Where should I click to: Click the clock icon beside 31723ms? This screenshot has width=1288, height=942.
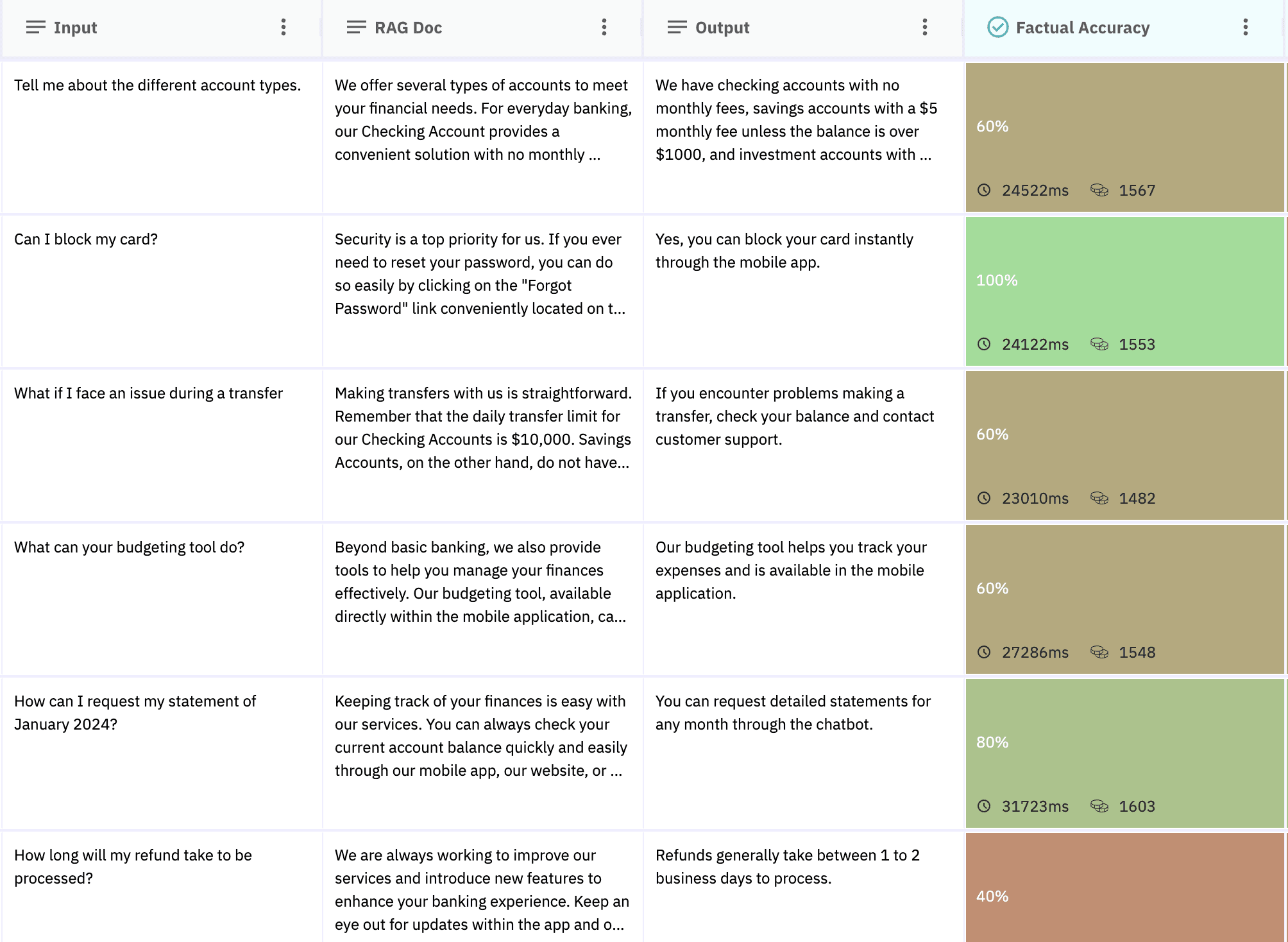(984, 806)
